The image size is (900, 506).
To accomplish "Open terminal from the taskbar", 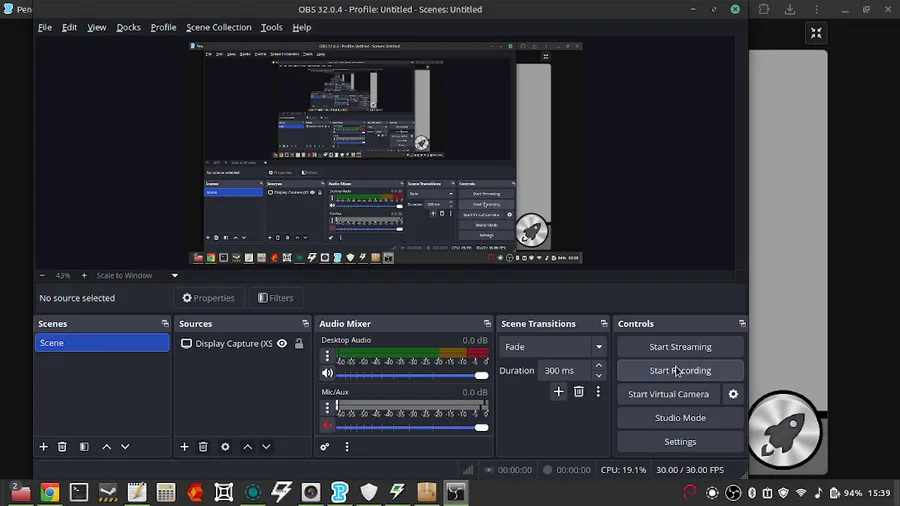I will click(x=79, y=492).
